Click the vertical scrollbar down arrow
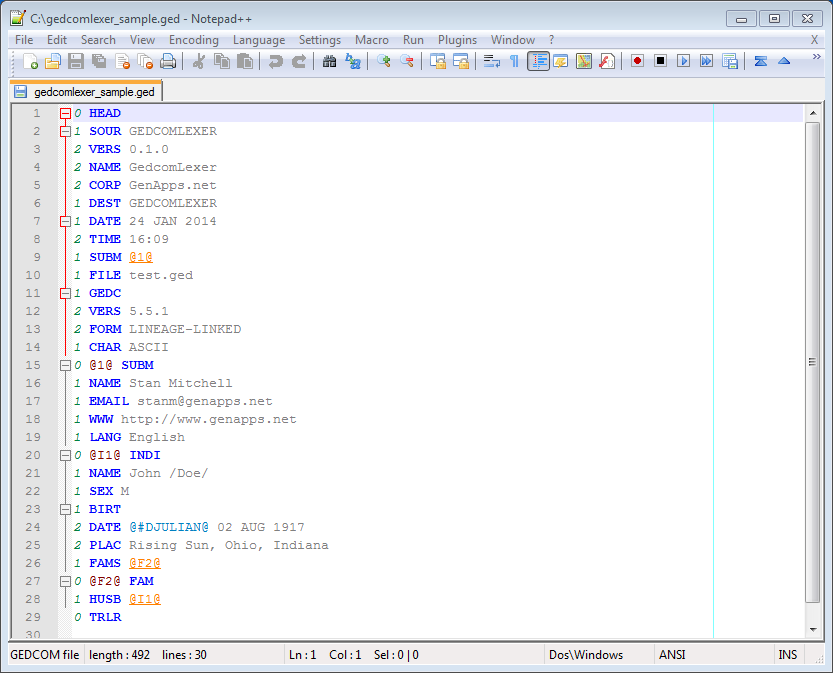The height and width of the screenshot is (673, 833). point(813,629)
